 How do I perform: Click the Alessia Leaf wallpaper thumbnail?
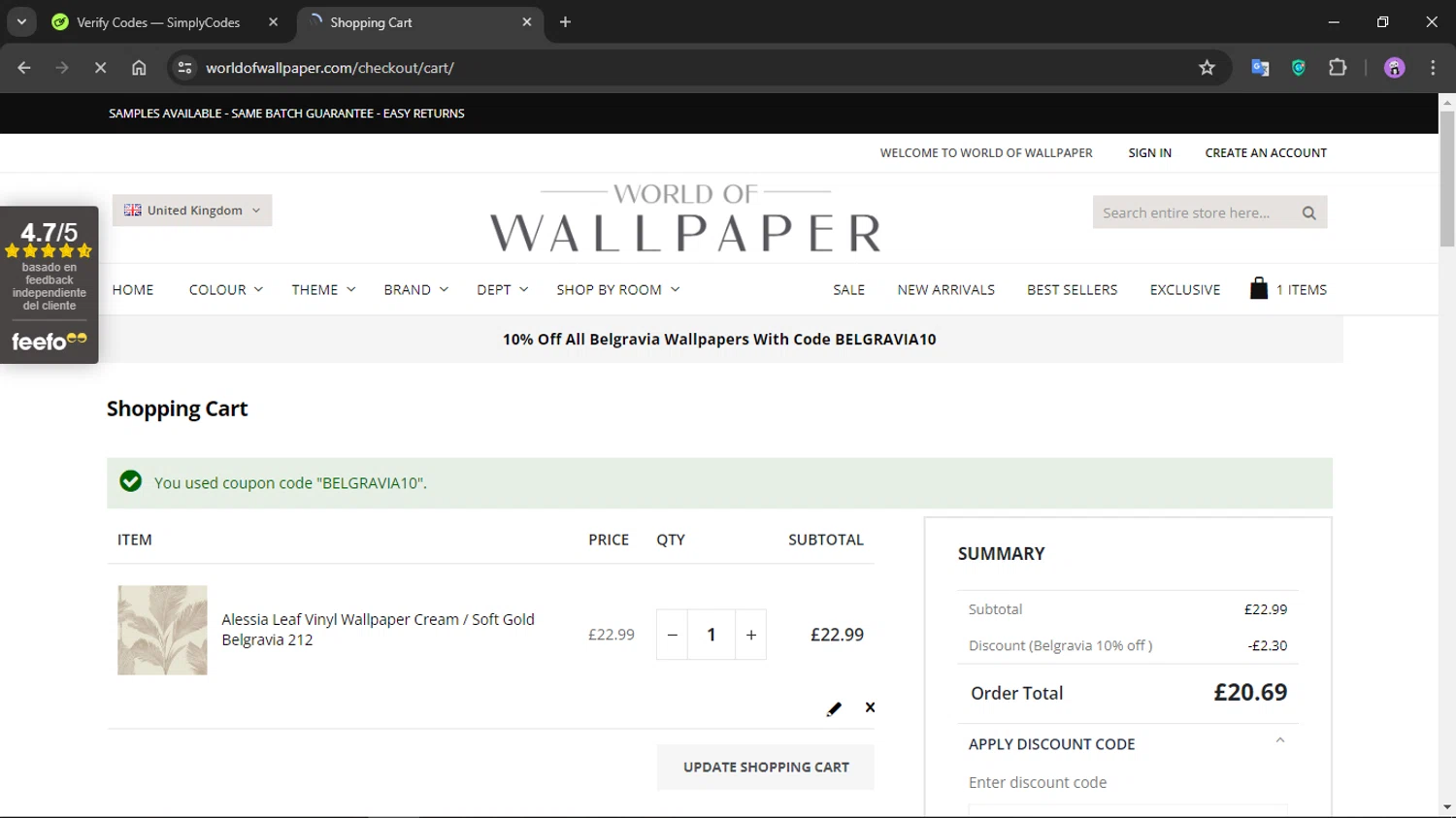162,631
